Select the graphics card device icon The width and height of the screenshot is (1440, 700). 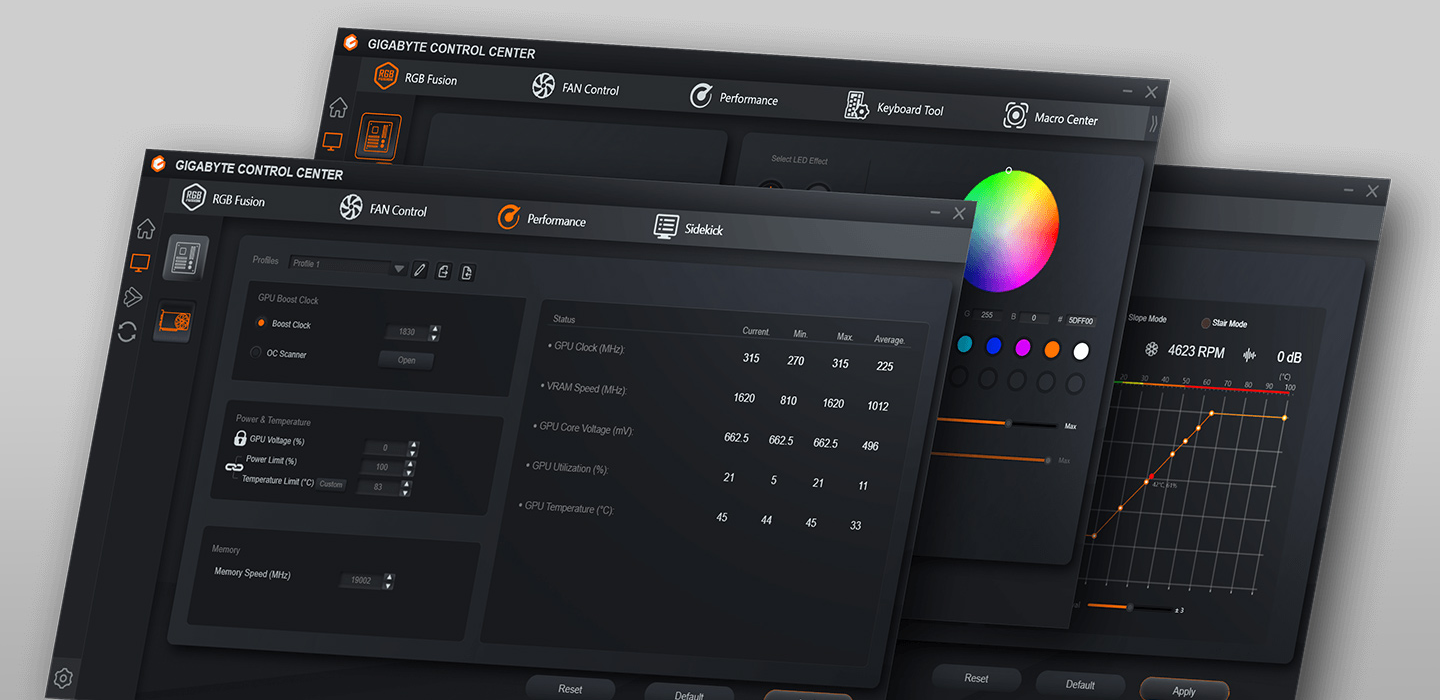tap(175, 321)
